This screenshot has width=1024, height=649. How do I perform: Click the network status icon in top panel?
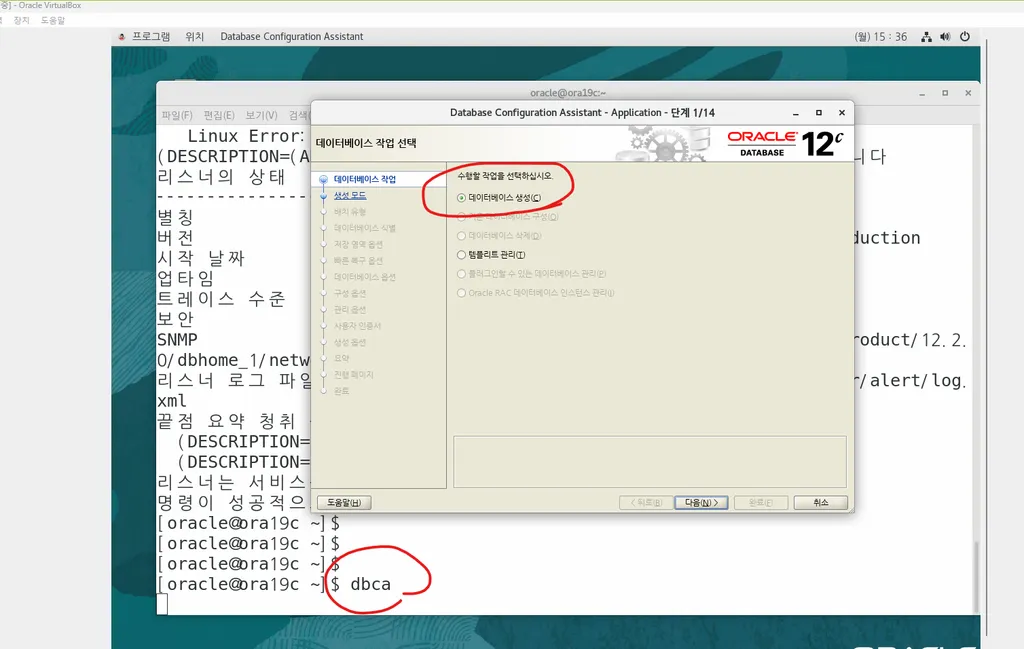pyautogui.click(x=926, y=37)
